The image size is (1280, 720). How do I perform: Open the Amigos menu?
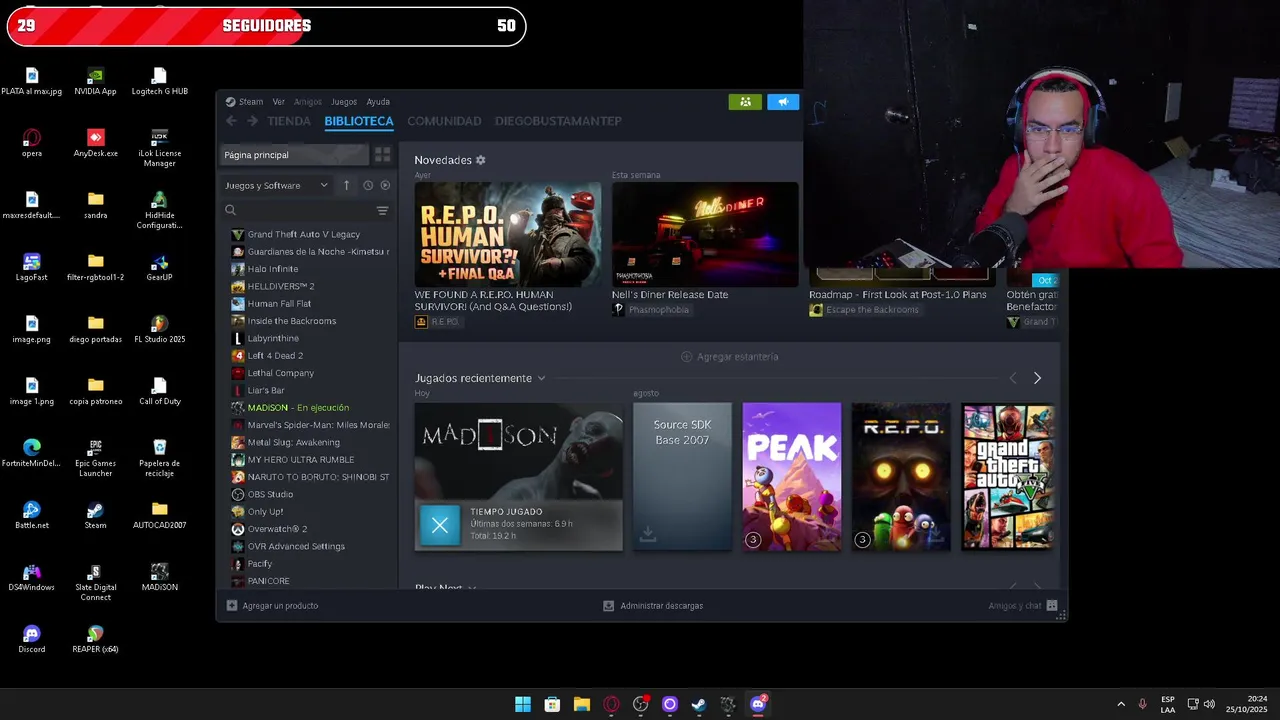tap(308, 102)
